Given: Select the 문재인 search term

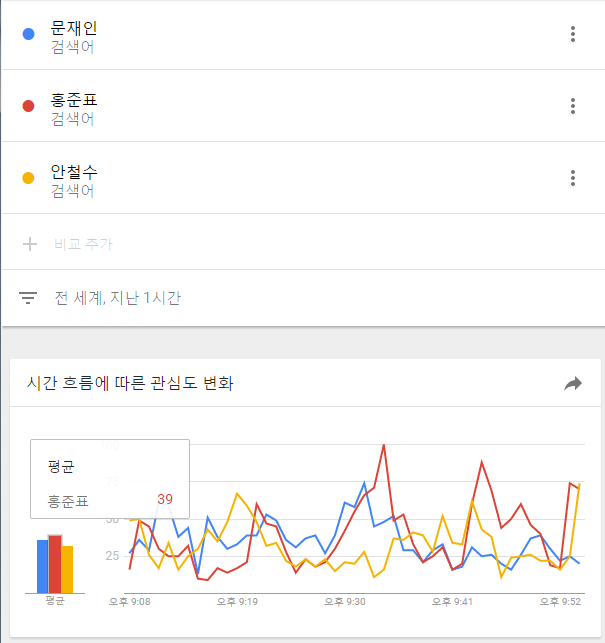Looking at the screenshot, I should click(74, 28).
